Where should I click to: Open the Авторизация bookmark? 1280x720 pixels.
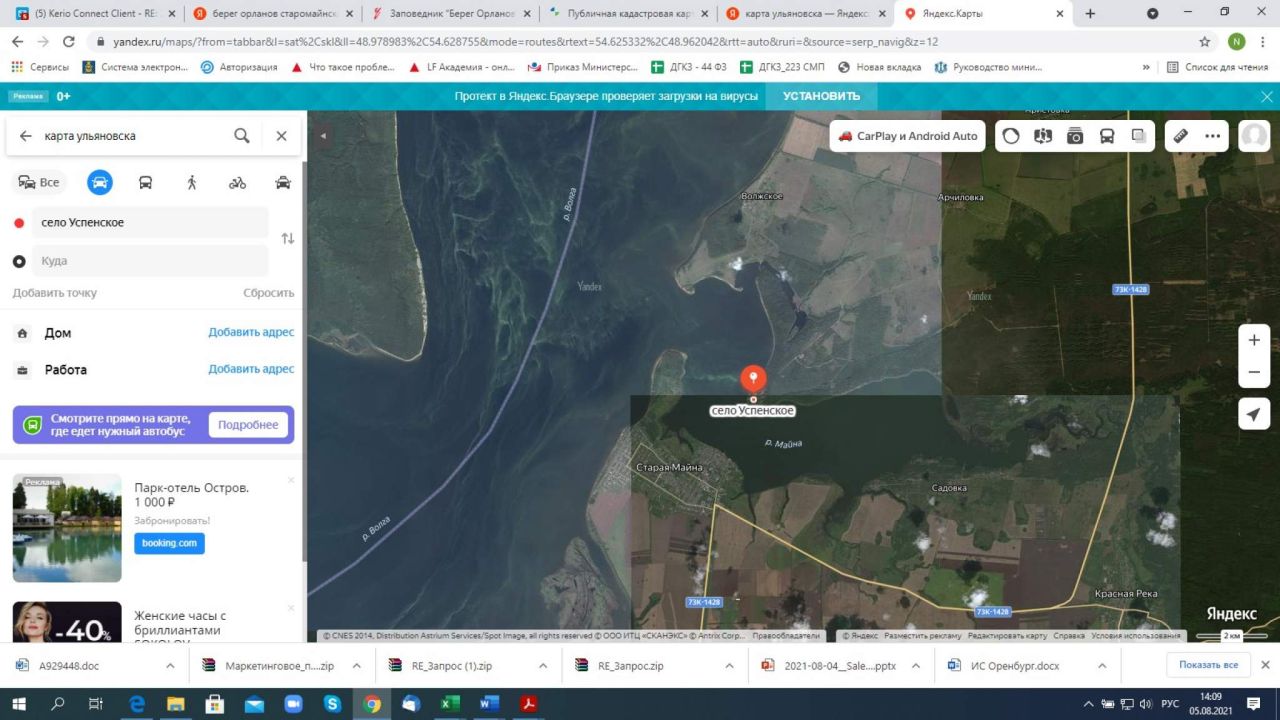coord(238,67)
